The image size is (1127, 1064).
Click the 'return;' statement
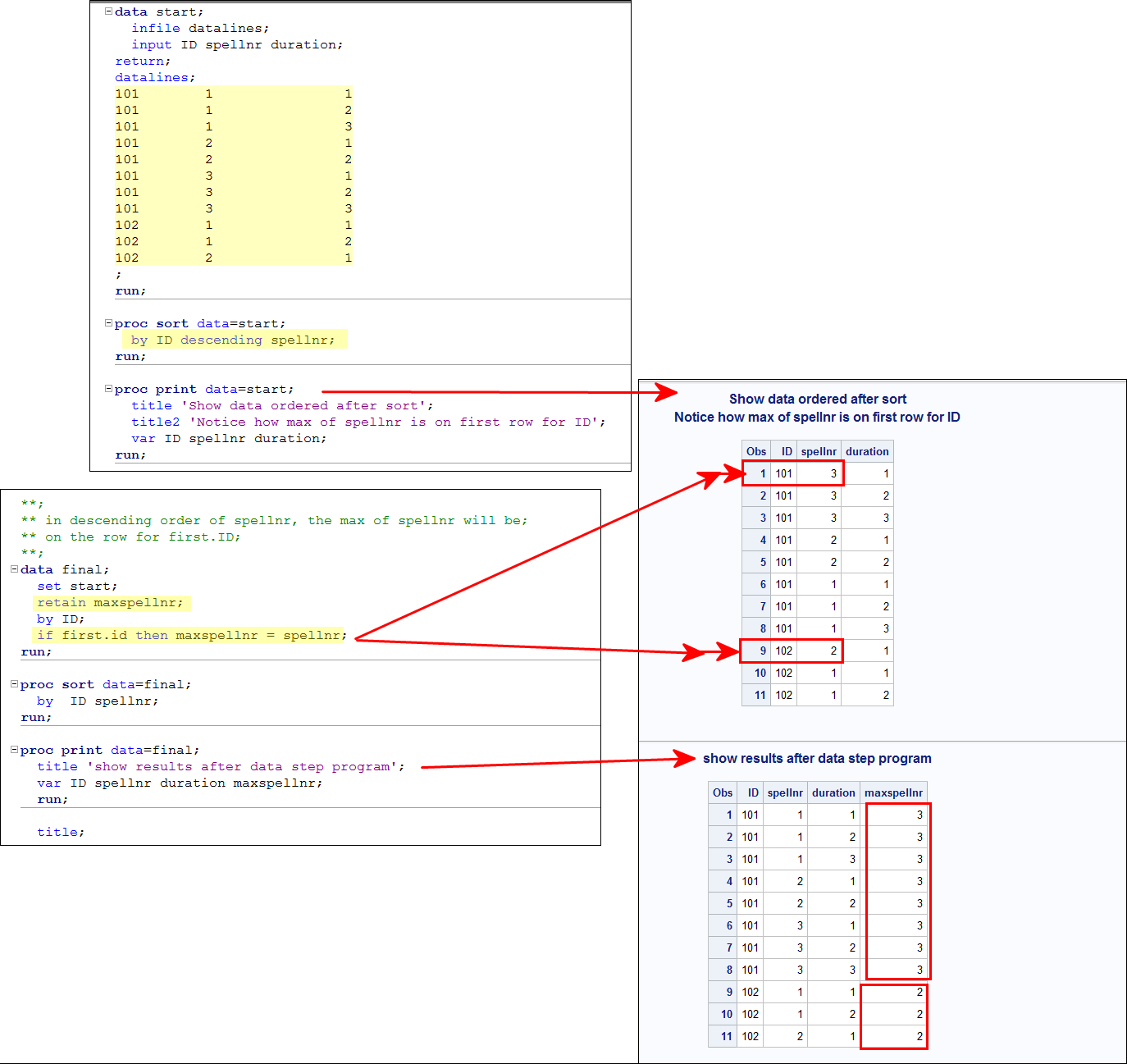143,62
